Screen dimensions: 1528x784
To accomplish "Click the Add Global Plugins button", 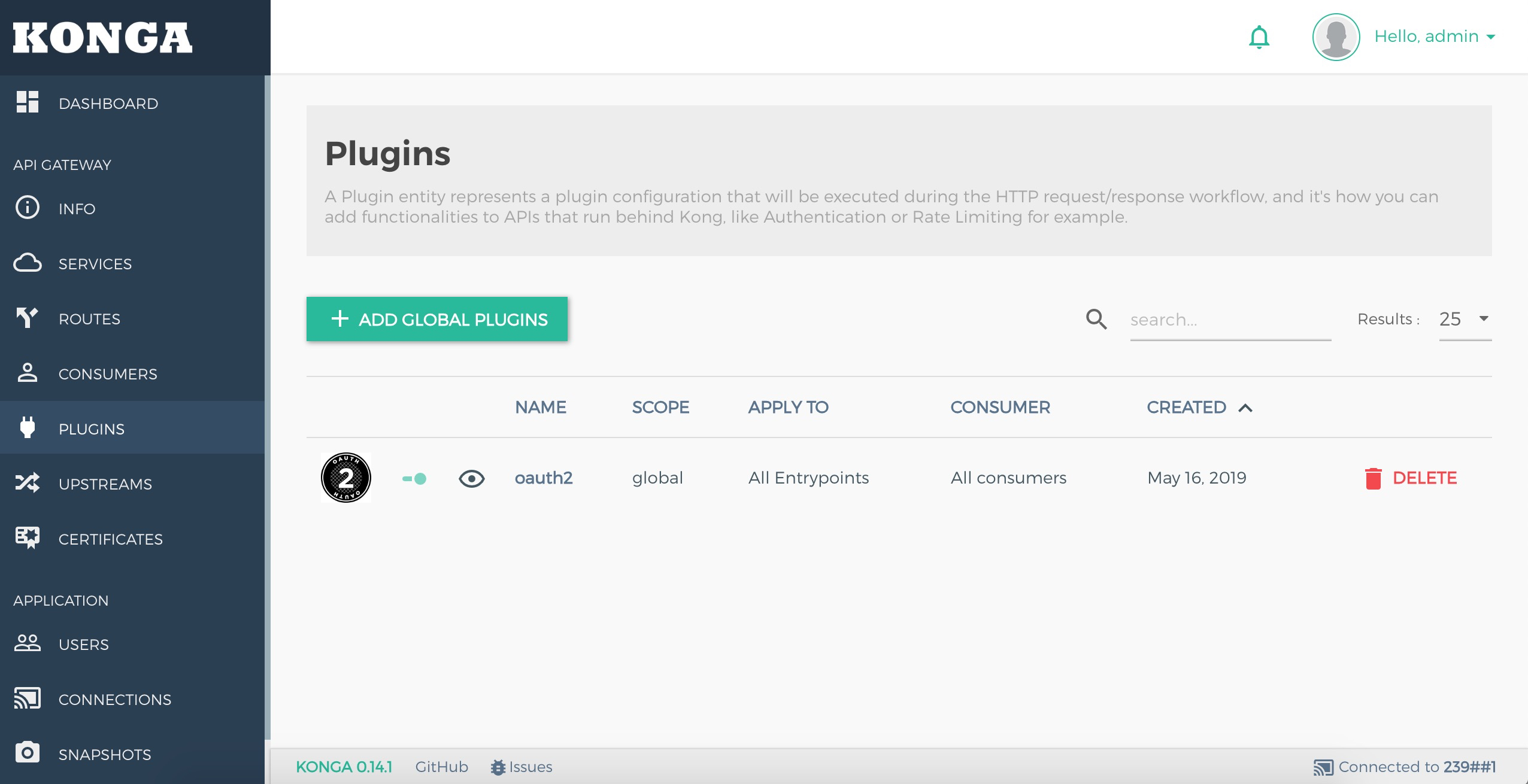I will (x=437, y=319).
